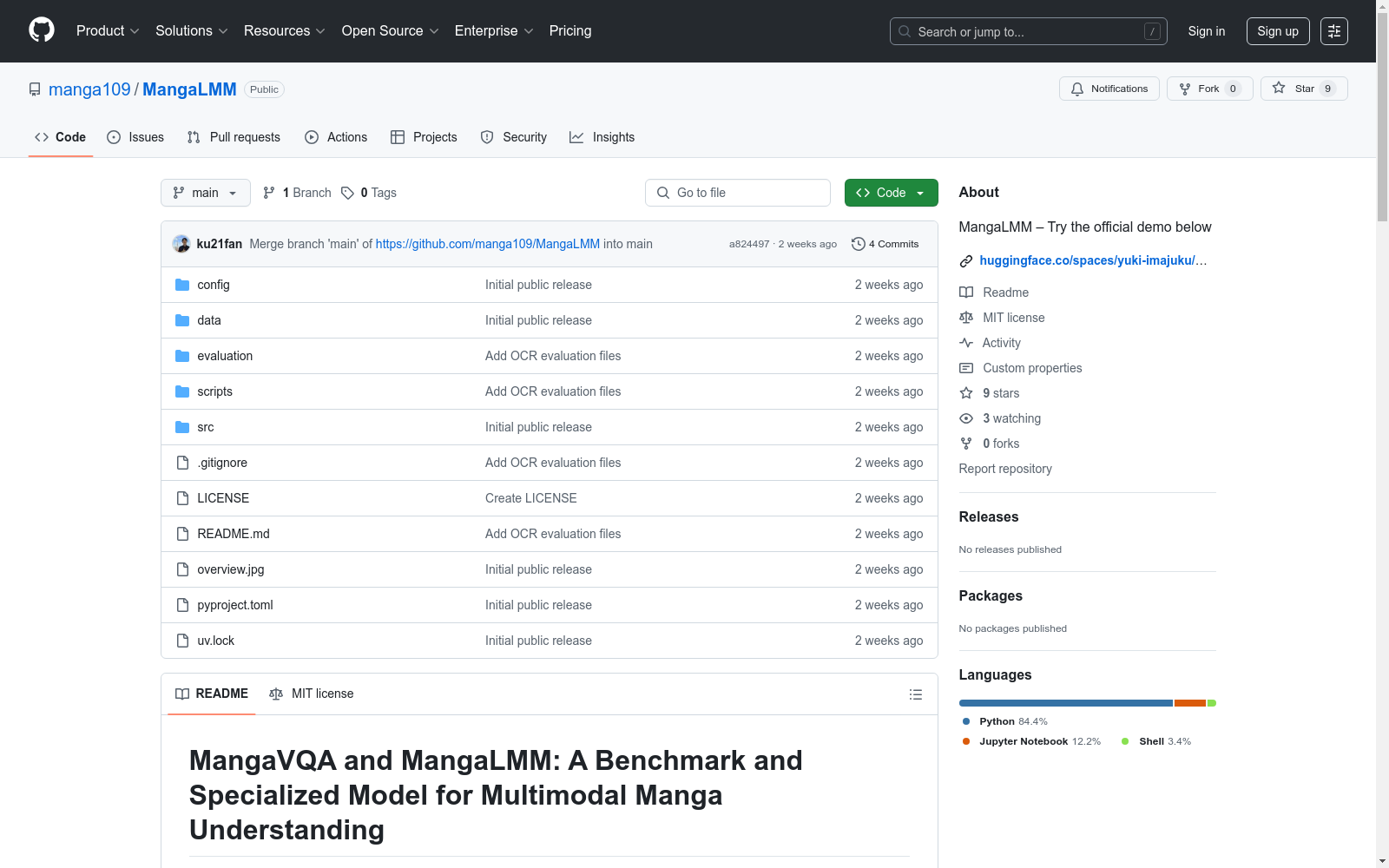1389x868 pixels.
Task: Click ku21fan's avatar image
Action: coord(181,244)
